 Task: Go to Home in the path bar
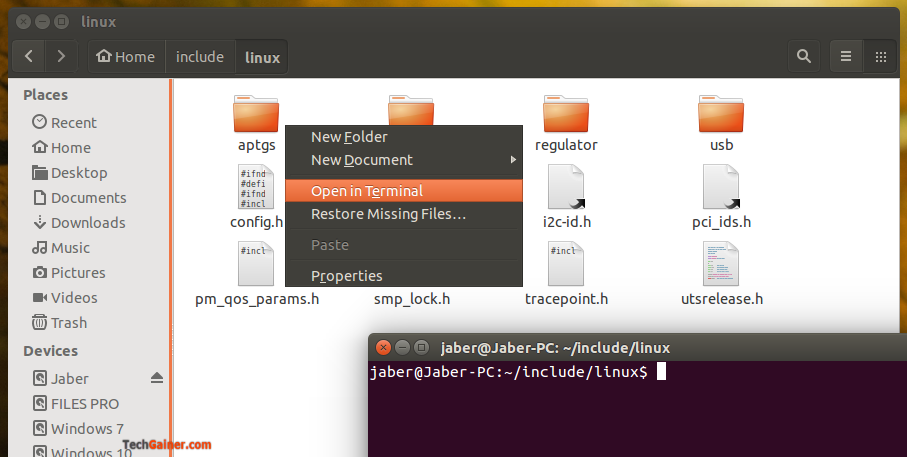[x=126, y=57]
